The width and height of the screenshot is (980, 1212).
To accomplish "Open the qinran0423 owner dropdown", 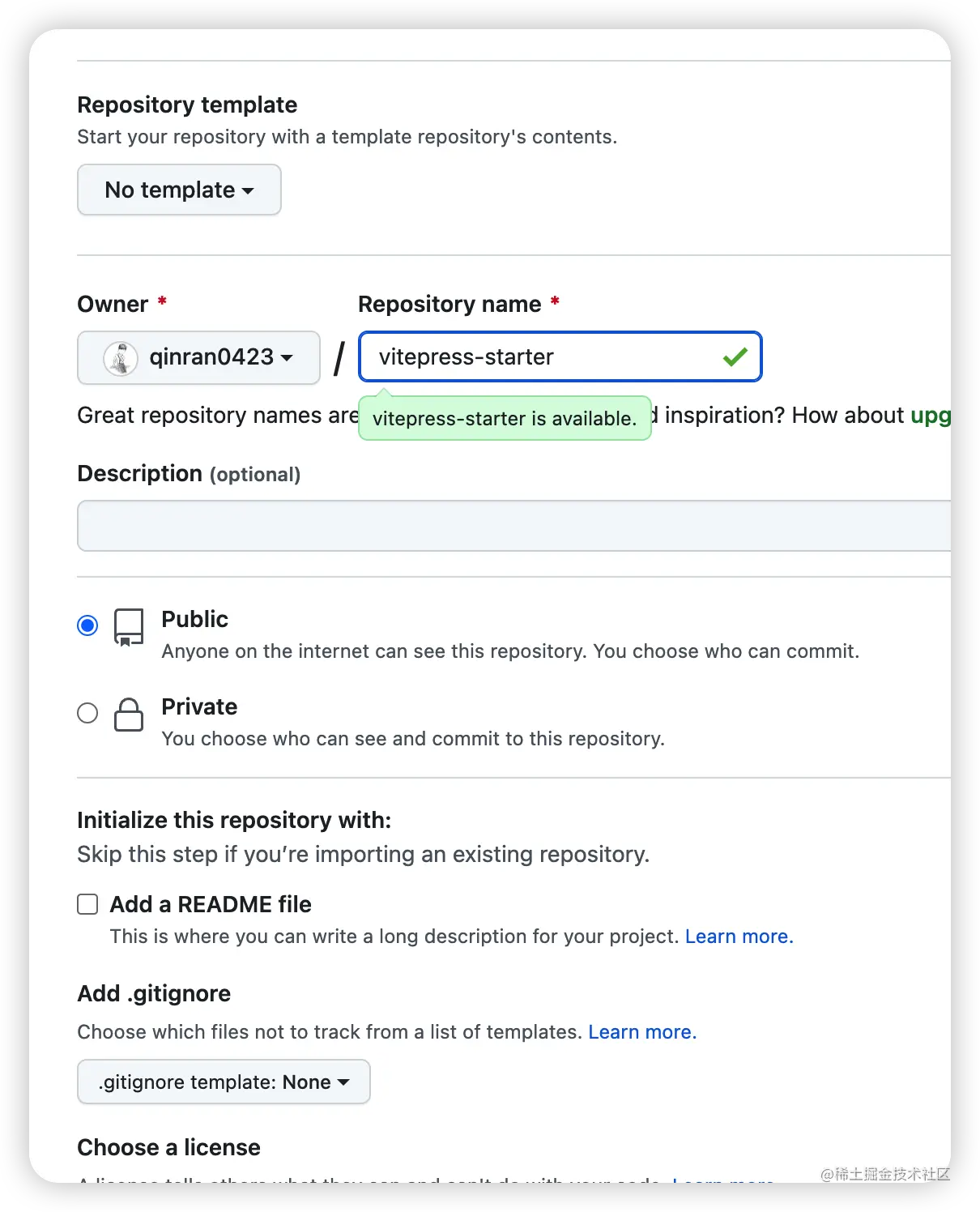I will click(198, 357).
